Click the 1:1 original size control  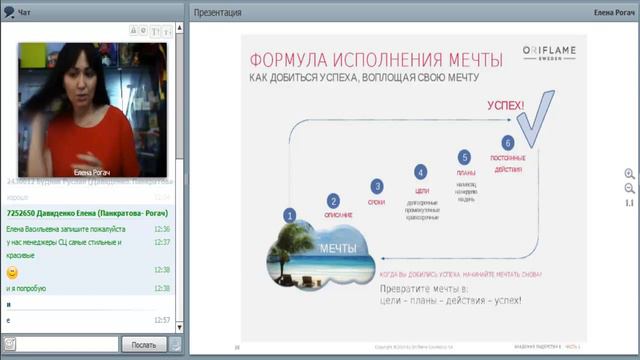click(629, 203)
